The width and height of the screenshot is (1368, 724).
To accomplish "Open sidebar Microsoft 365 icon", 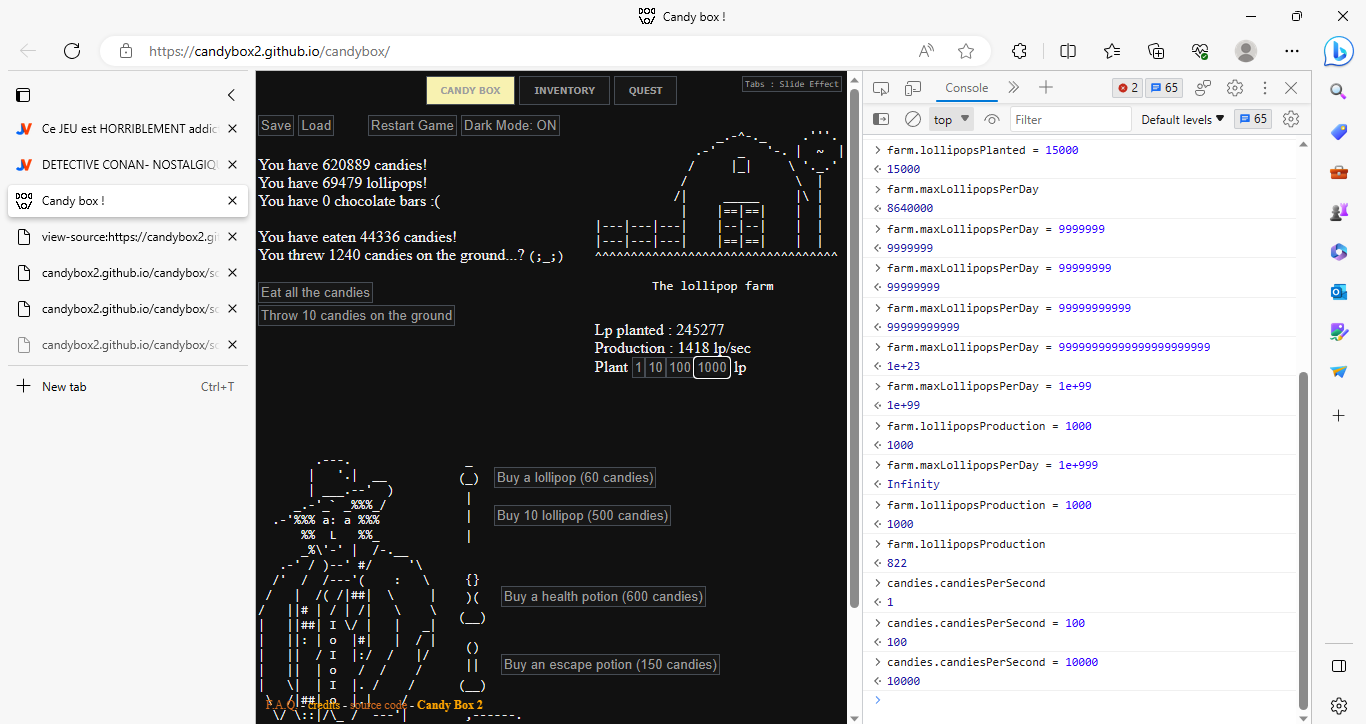I will click(1339, 251).
